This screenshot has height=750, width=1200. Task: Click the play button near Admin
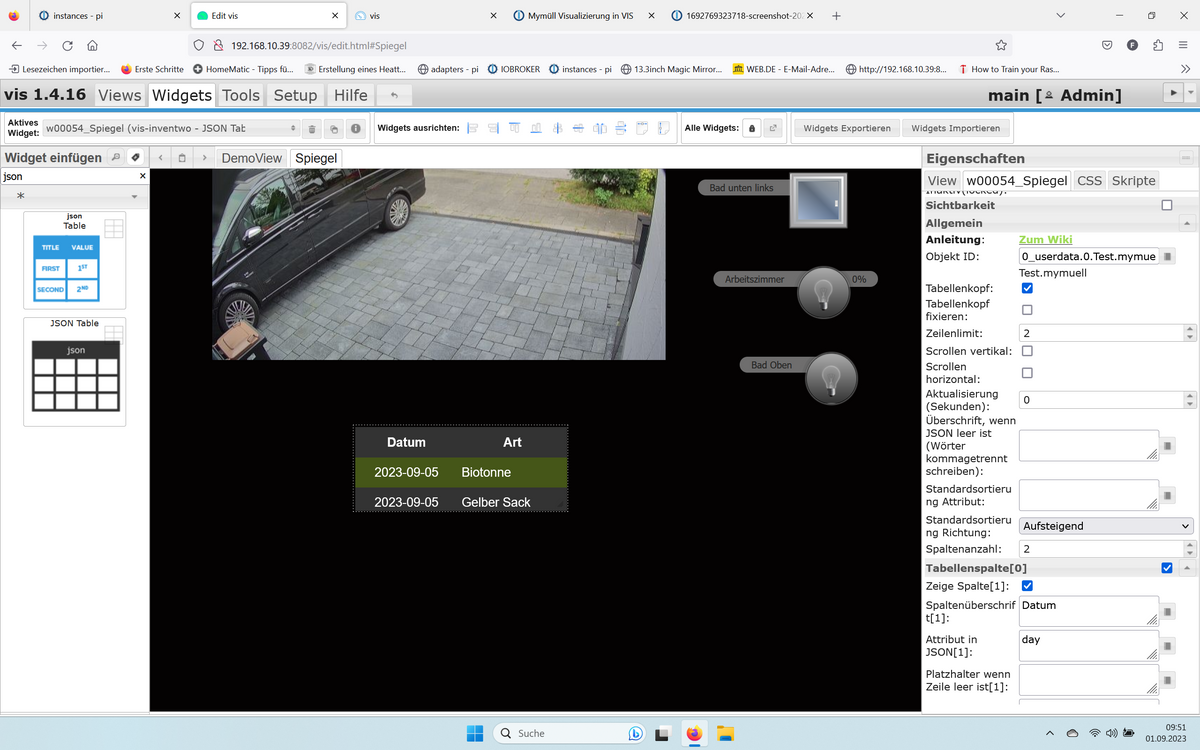[x=1172, y=93]
